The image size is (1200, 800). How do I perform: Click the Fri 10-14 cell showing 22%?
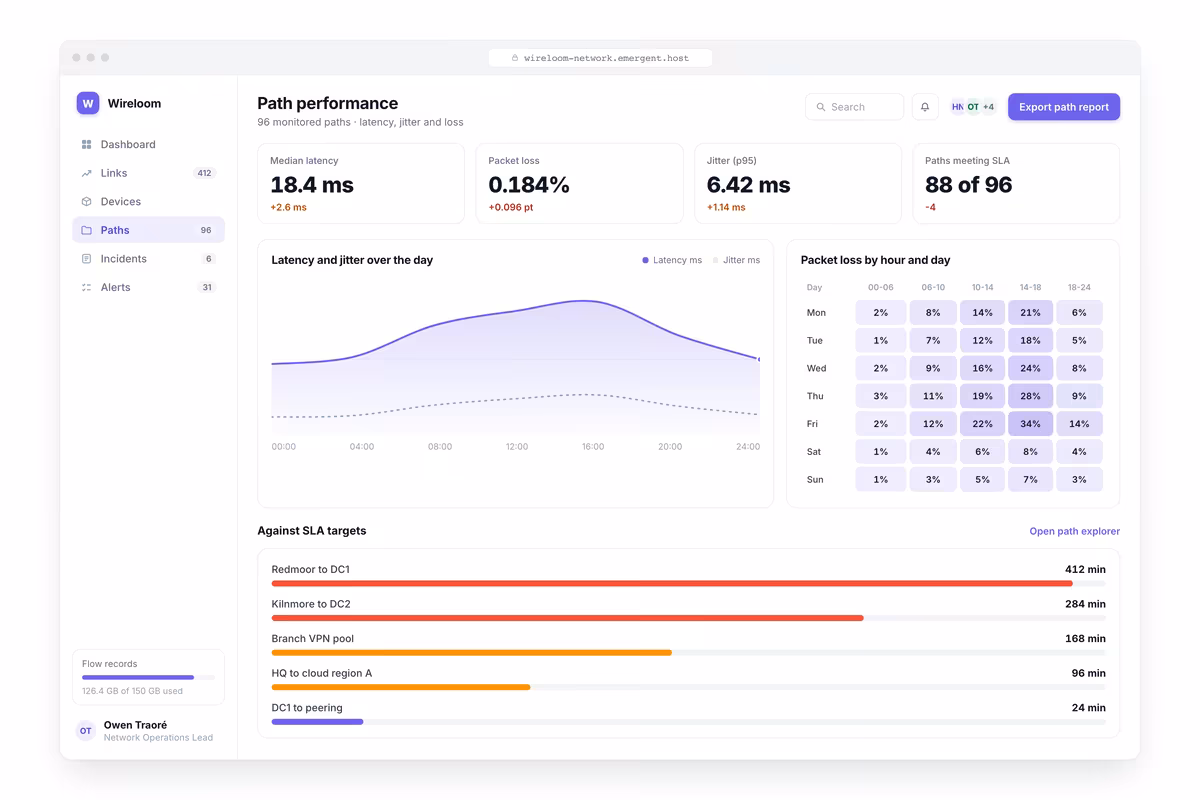coord(982,424)
